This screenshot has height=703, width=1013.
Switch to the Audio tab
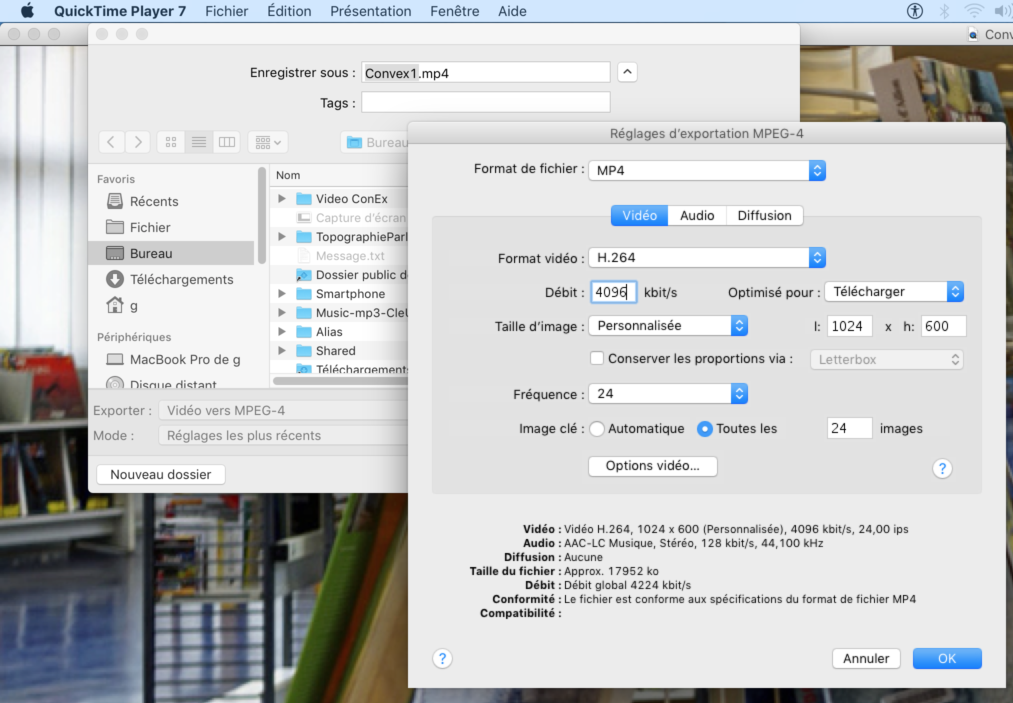(697, 216)
